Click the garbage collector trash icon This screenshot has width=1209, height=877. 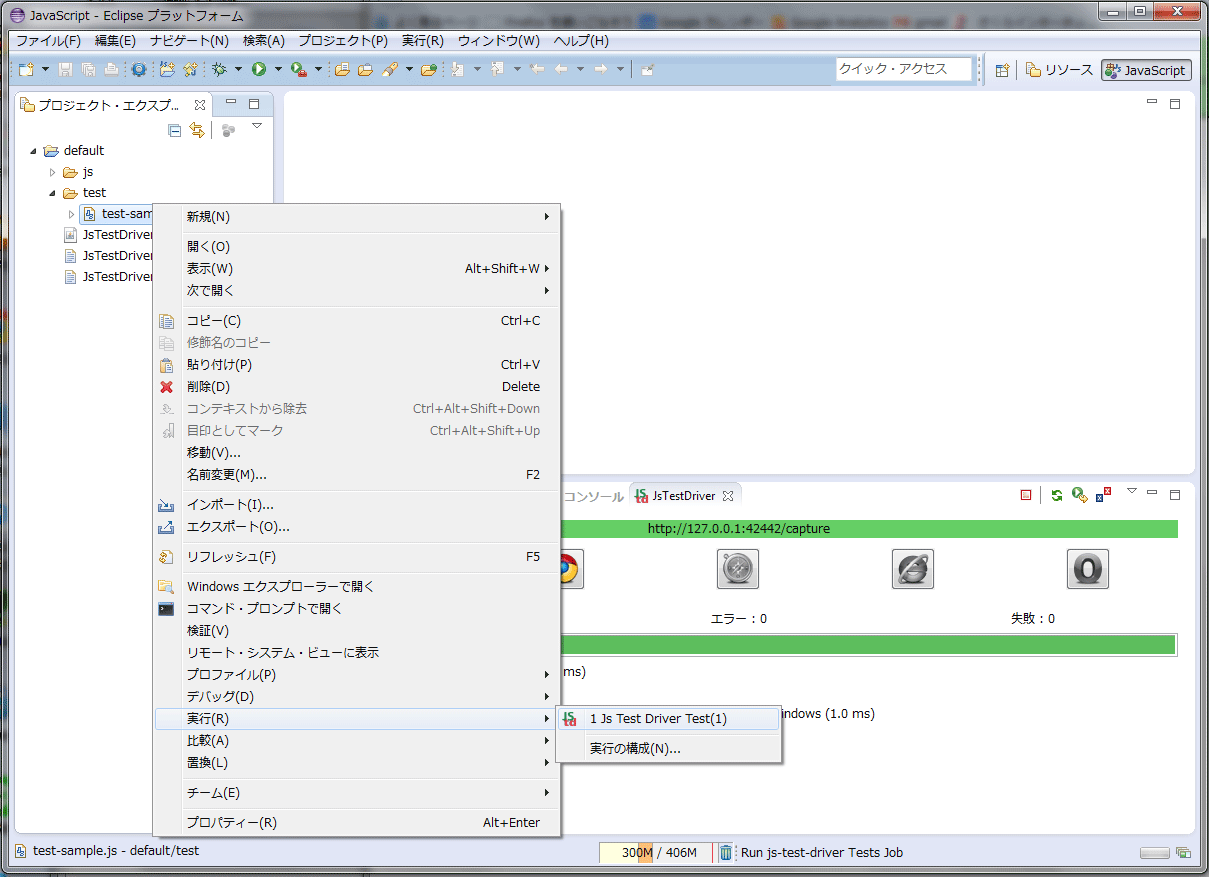[726, 852]
